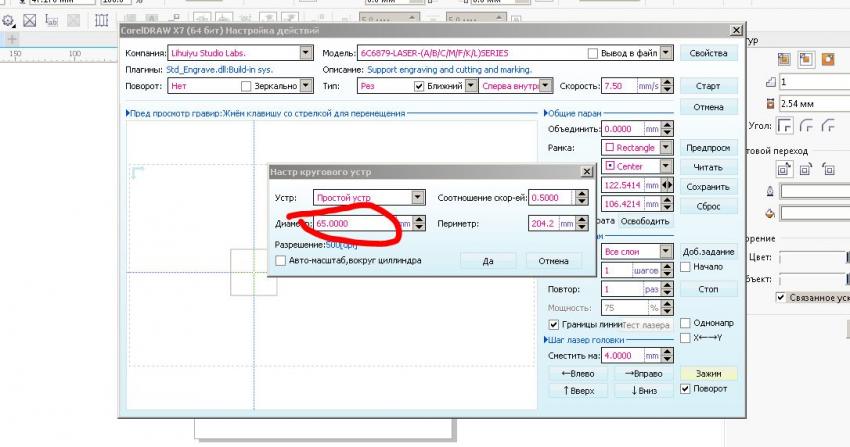Uncheck the Поворот checkbox

pyautogui.click(x=685, y=389)
